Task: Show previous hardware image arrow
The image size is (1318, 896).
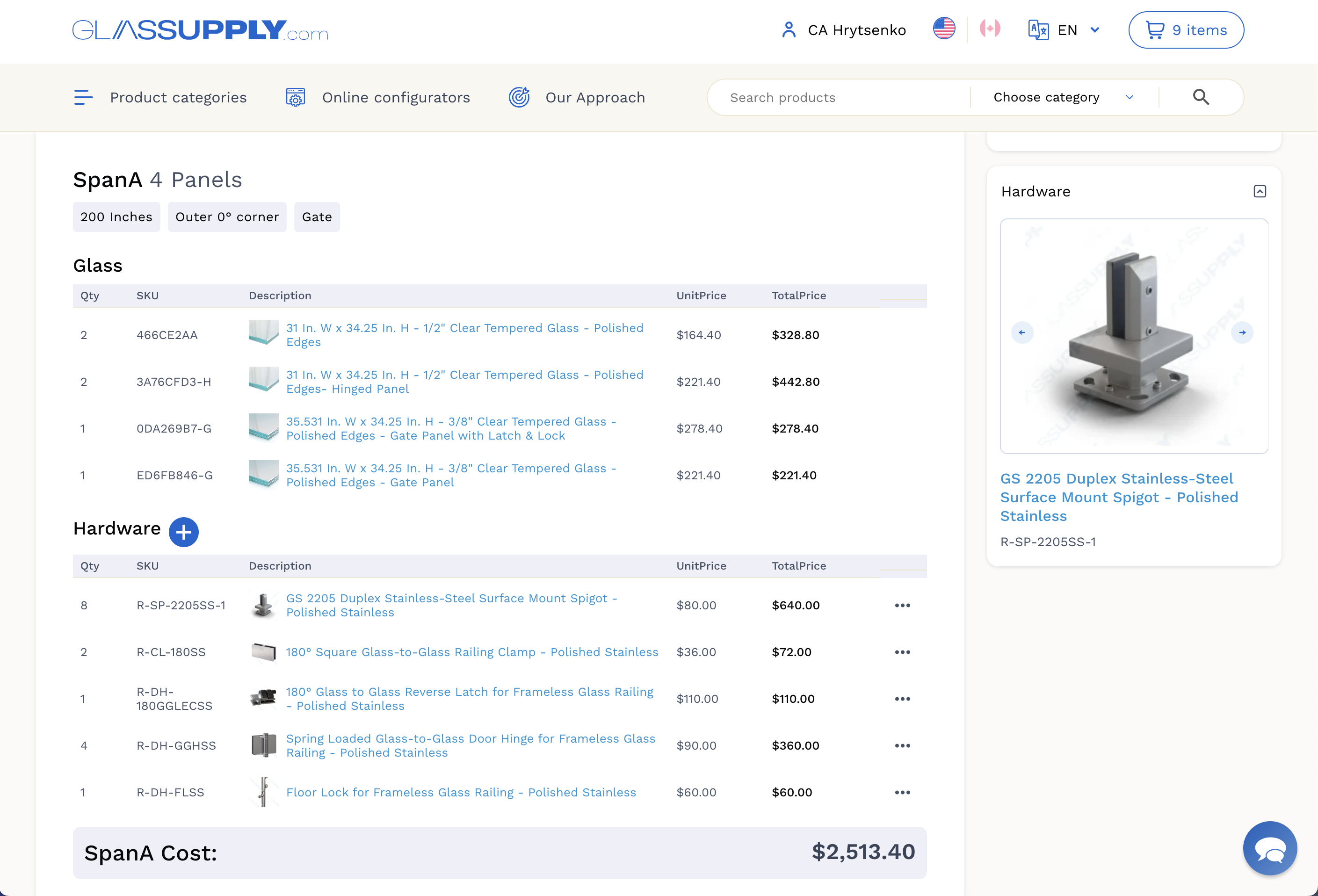Action: 1022,332
